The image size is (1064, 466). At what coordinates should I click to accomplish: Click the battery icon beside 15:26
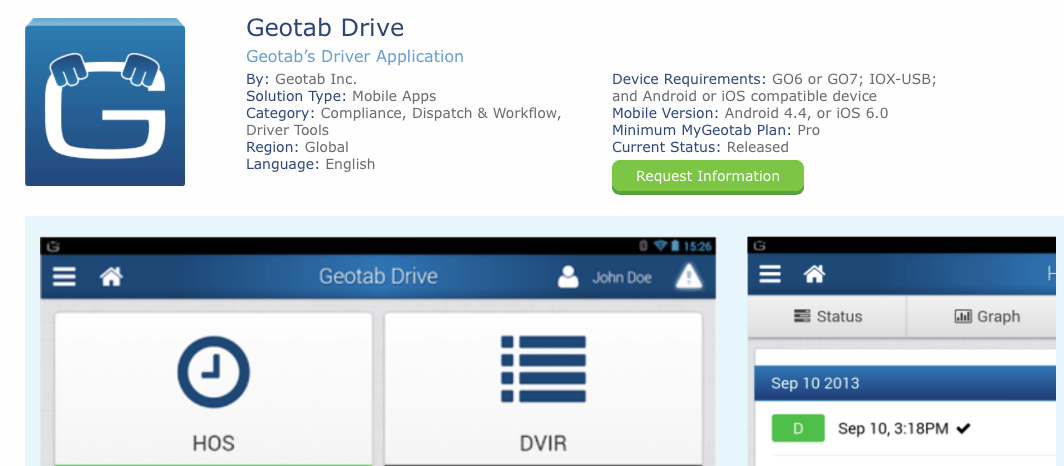pos(675,246)
